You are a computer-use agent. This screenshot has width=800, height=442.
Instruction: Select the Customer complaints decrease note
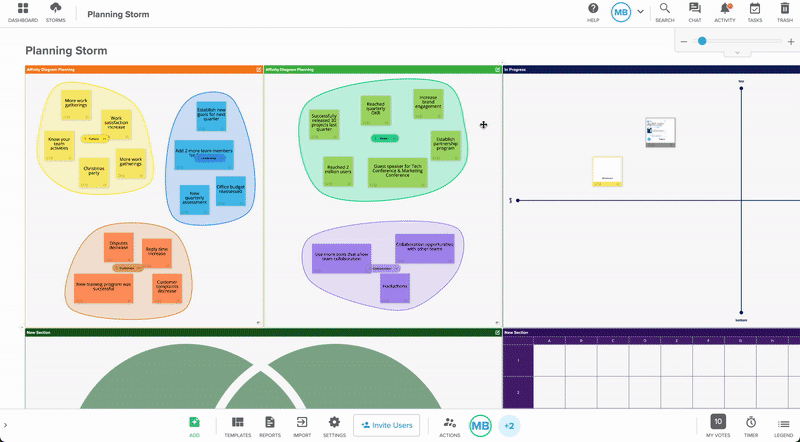click(167, 288)
